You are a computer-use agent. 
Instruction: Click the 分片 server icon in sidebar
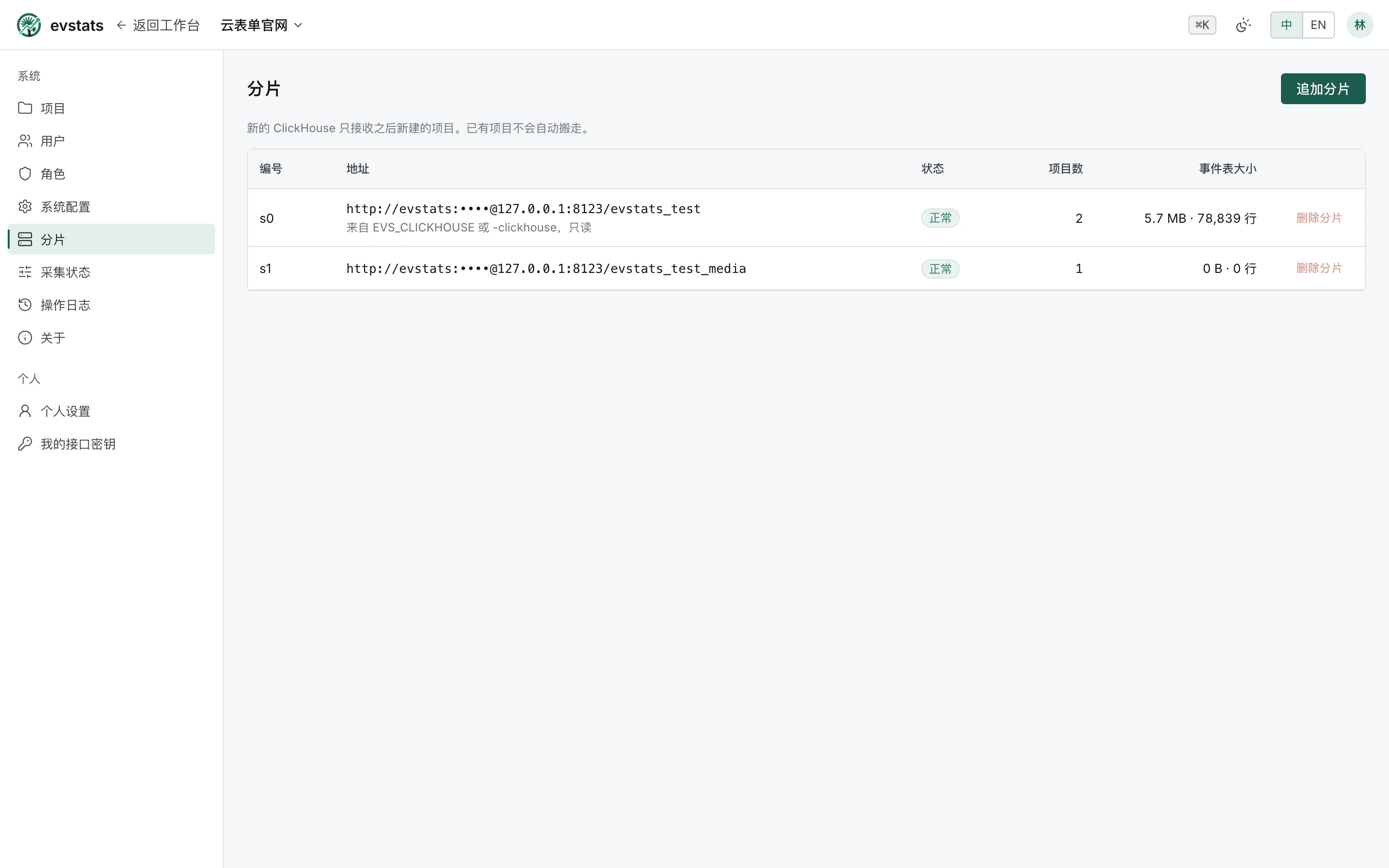(x=25, y=239)
